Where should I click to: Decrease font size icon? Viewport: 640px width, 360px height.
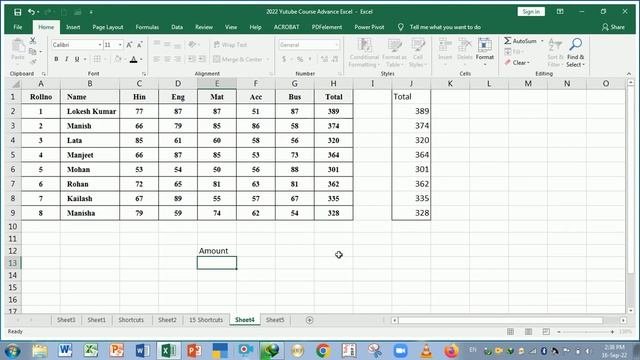point(140,44)
